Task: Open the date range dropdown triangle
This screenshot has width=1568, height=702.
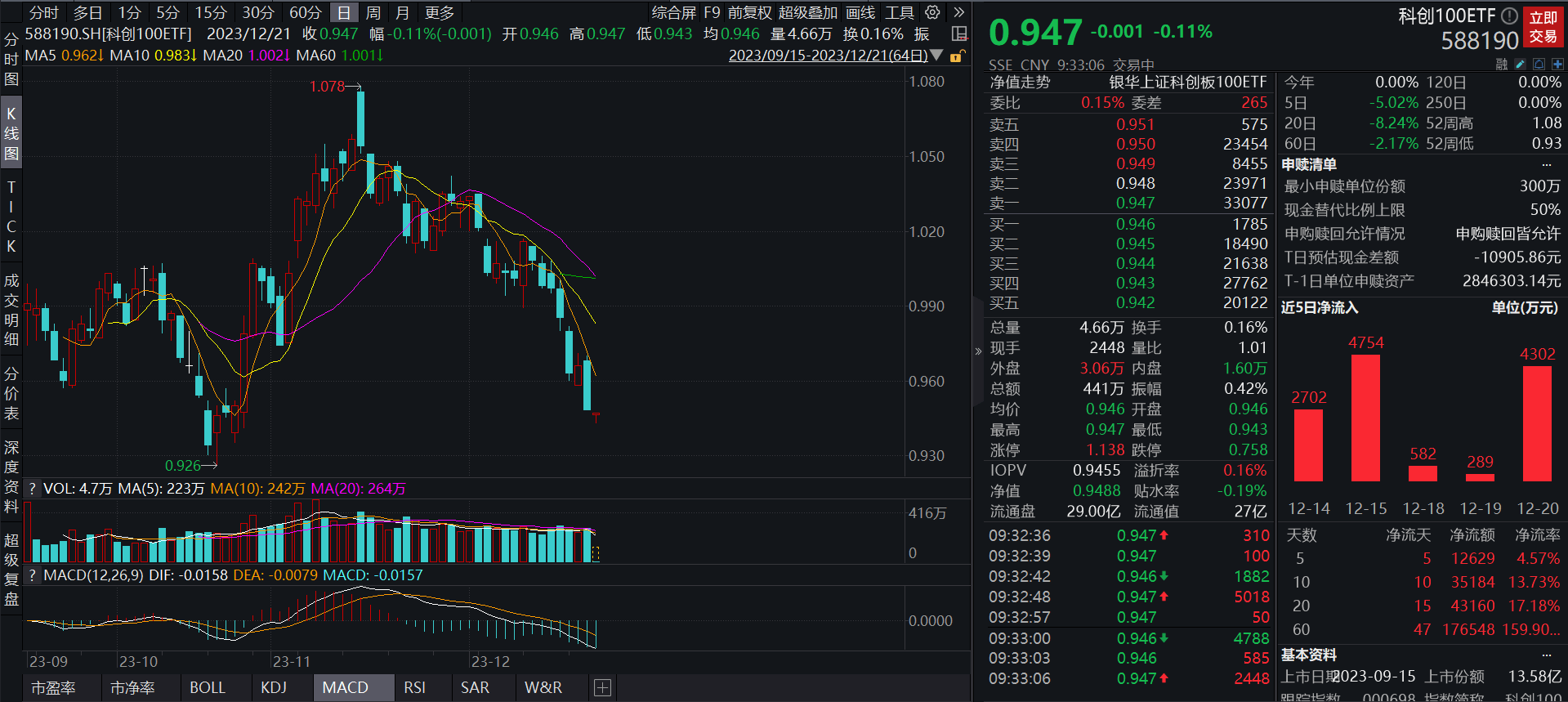Action: 937,56
